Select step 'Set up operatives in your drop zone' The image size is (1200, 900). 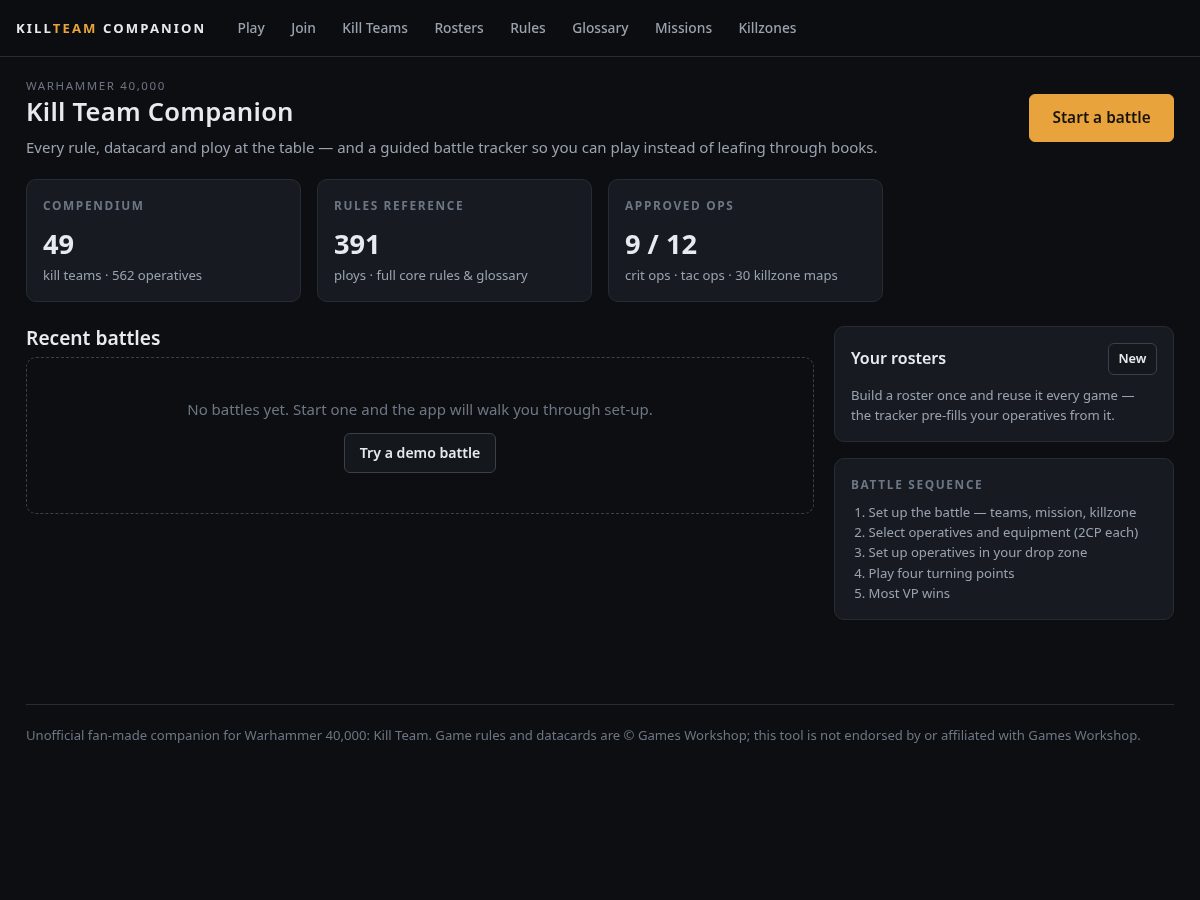977,552
